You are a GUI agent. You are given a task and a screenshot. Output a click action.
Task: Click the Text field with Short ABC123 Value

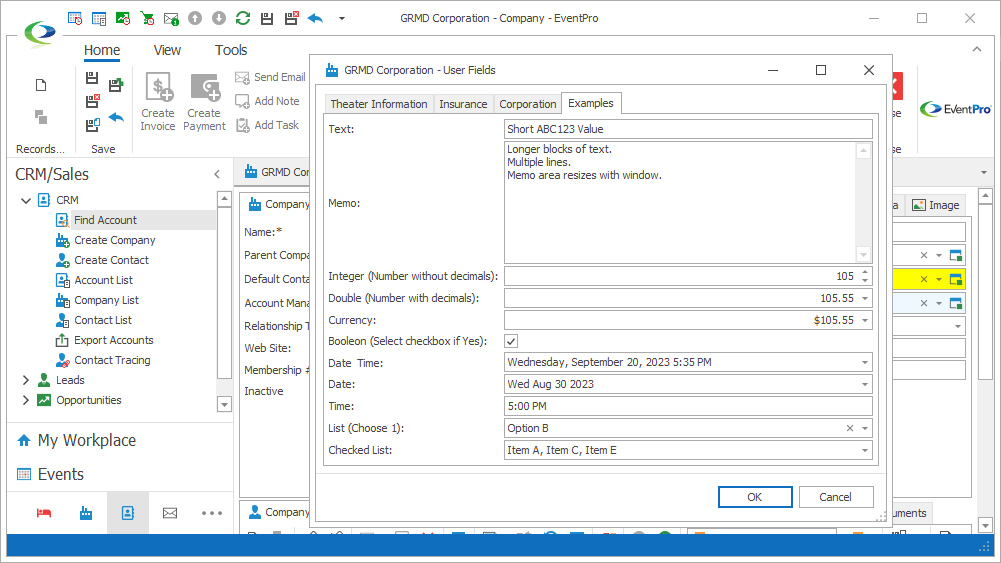click(688, 129)
